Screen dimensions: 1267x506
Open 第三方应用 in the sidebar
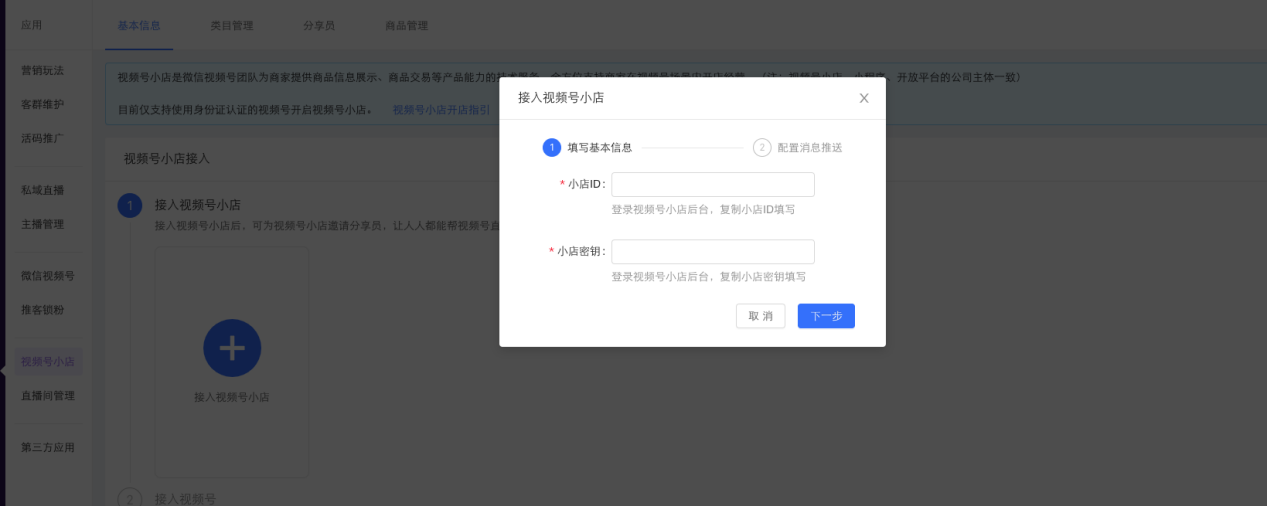tap(48, 448)
